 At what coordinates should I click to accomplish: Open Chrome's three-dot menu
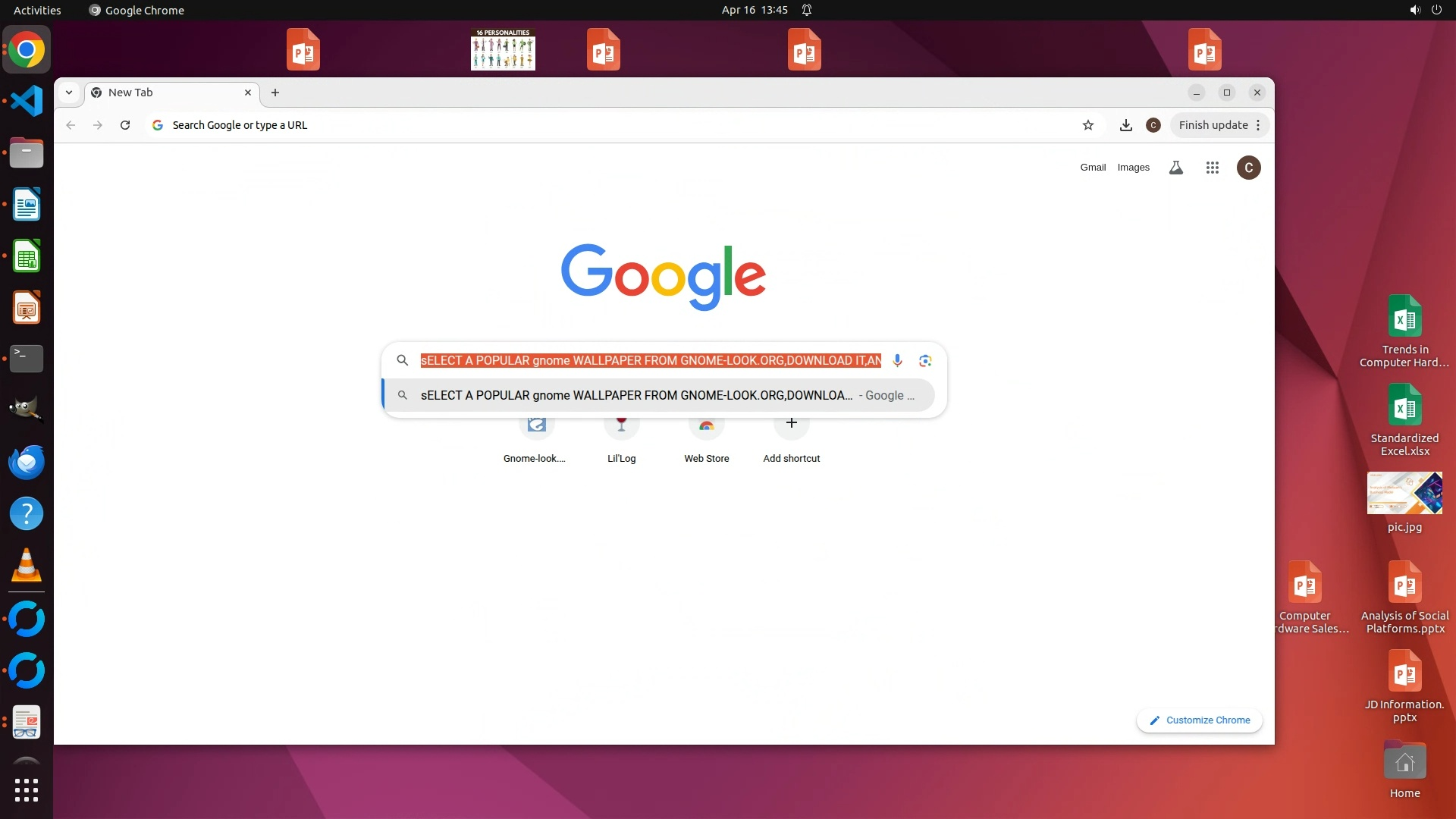point(1258,125)
